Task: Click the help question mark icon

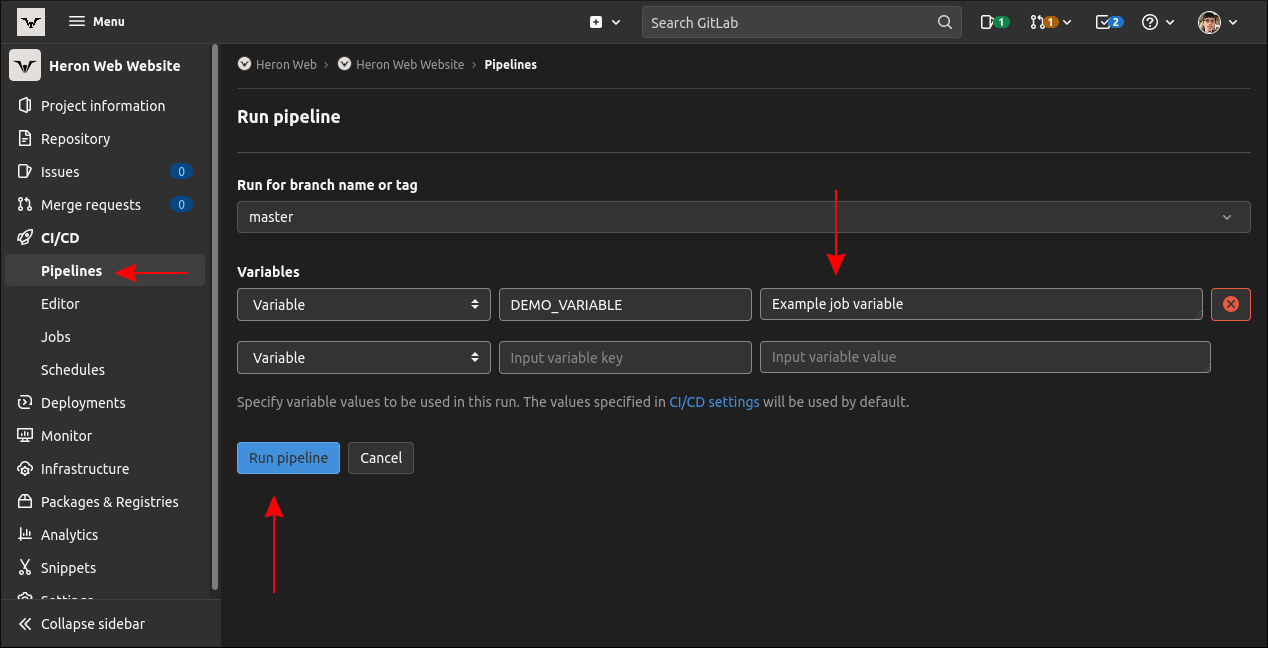Action: coord(1156,22)
